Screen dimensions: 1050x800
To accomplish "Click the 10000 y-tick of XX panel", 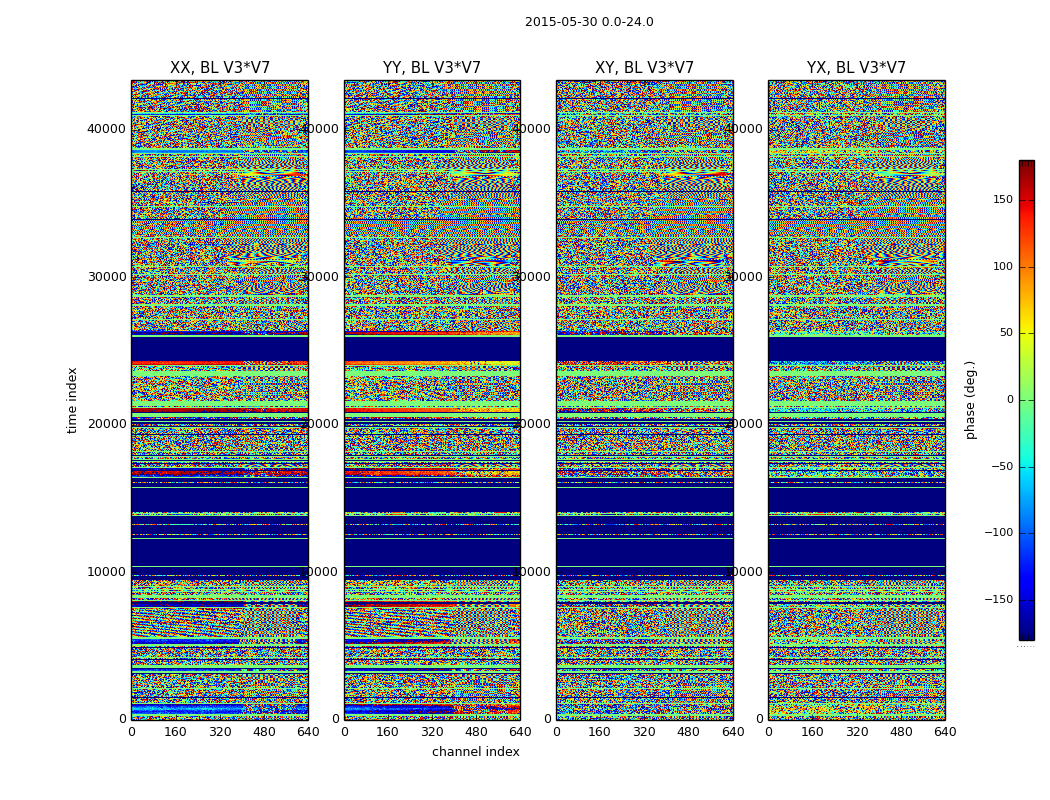I will 106,571.
